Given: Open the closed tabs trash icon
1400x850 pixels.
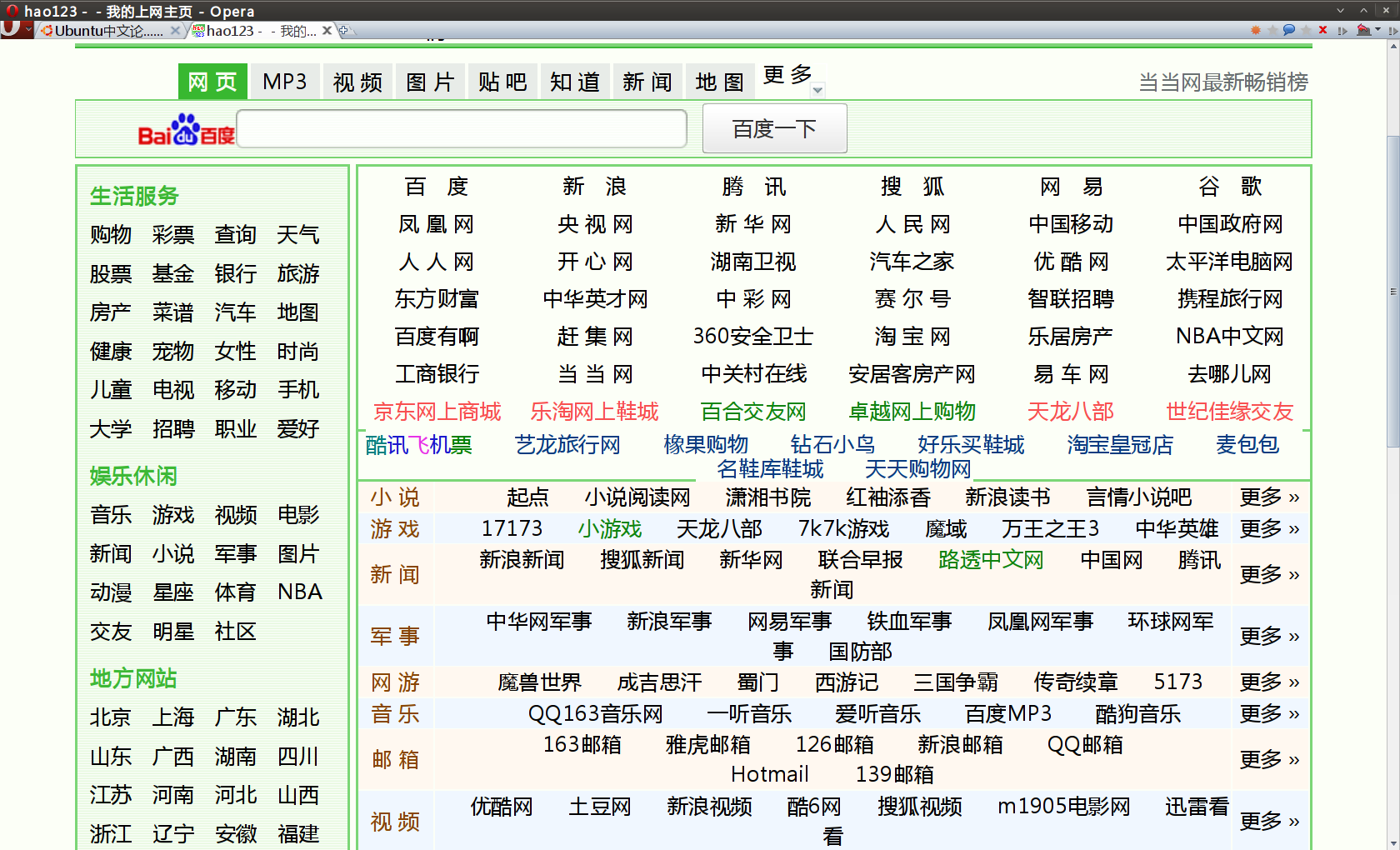Looking at the screenshot, I should [x=1363, y=30].
